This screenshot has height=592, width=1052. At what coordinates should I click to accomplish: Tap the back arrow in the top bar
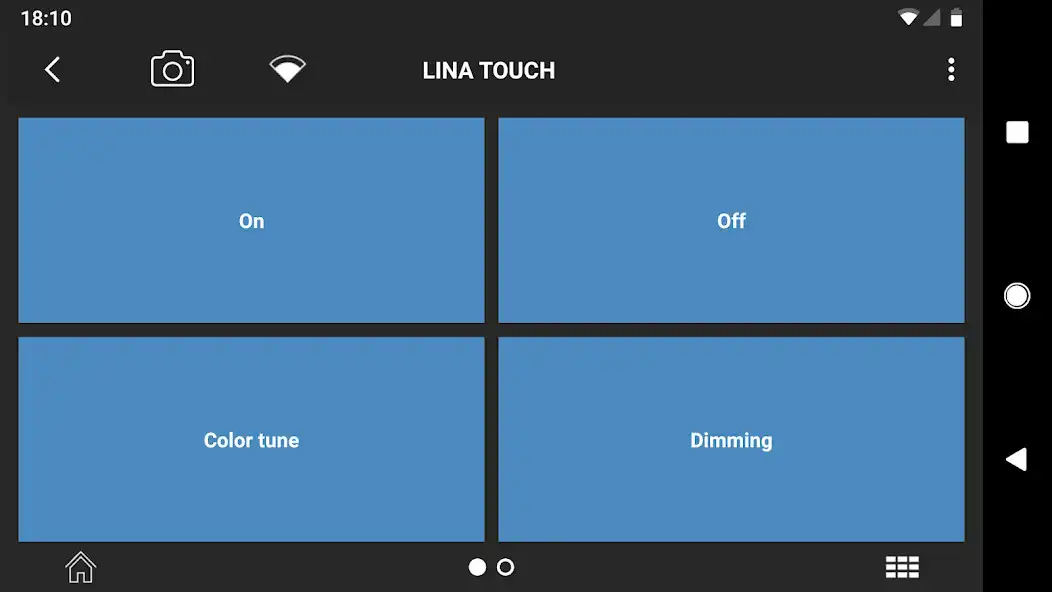[52, 70]
